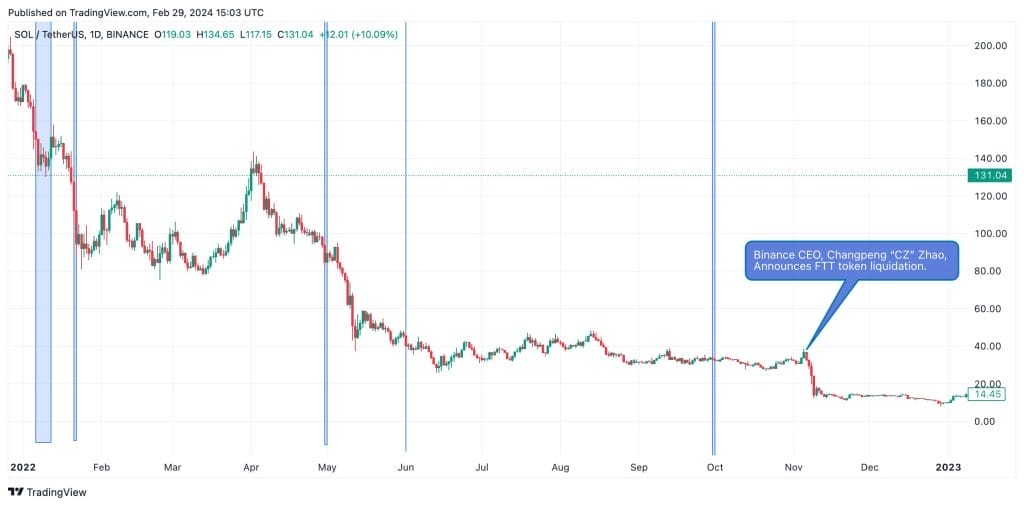Click the 60.00 price axis label
1024x506 pixels.
click(x=988, y=309)
